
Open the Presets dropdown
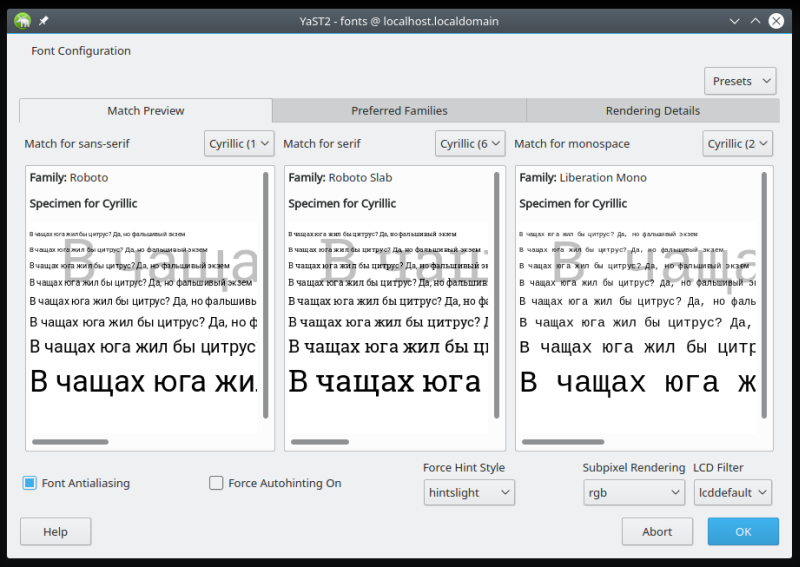(740, 81)
